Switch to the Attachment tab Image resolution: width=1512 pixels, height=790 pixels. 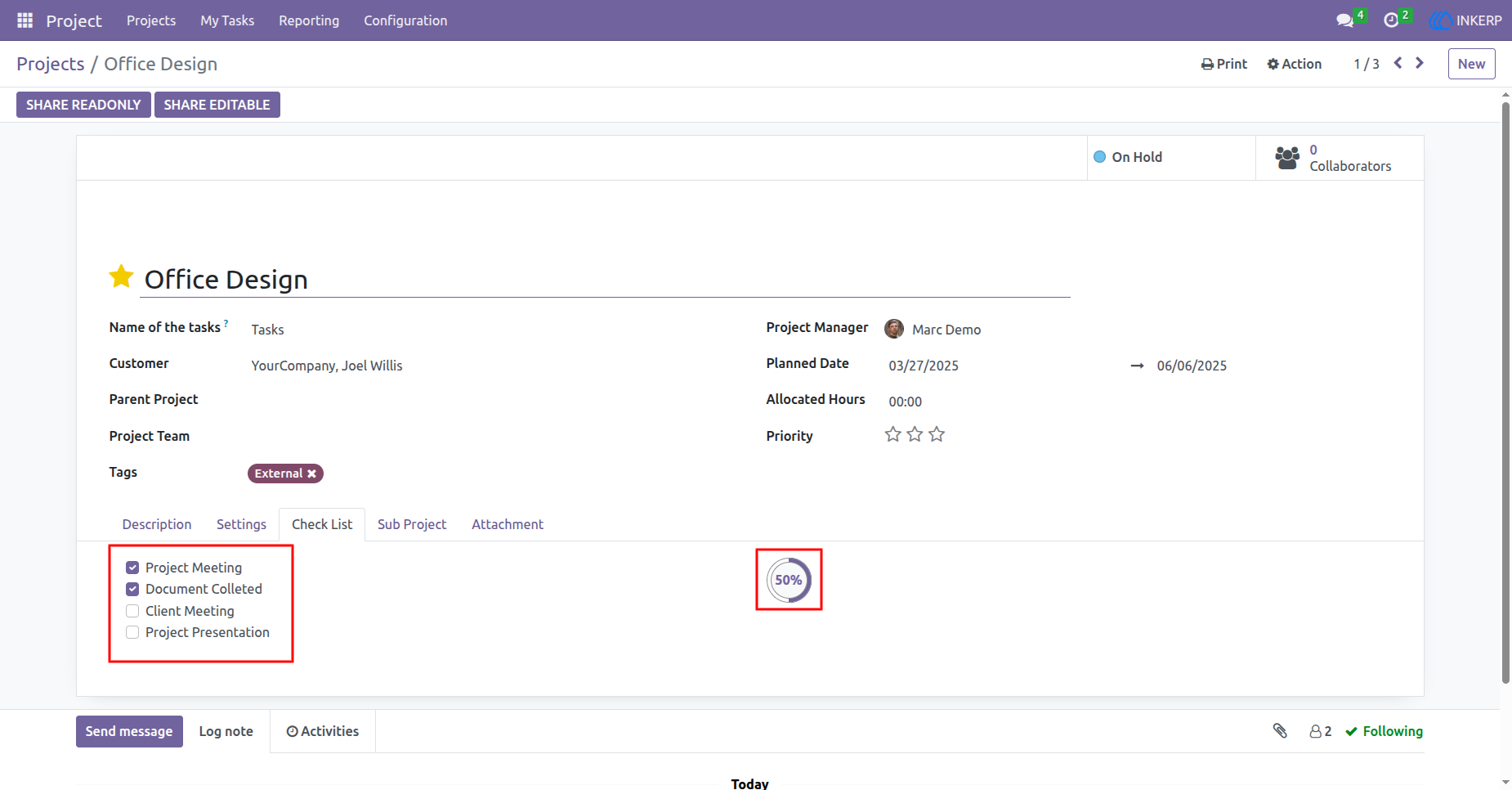coord(508,524)
